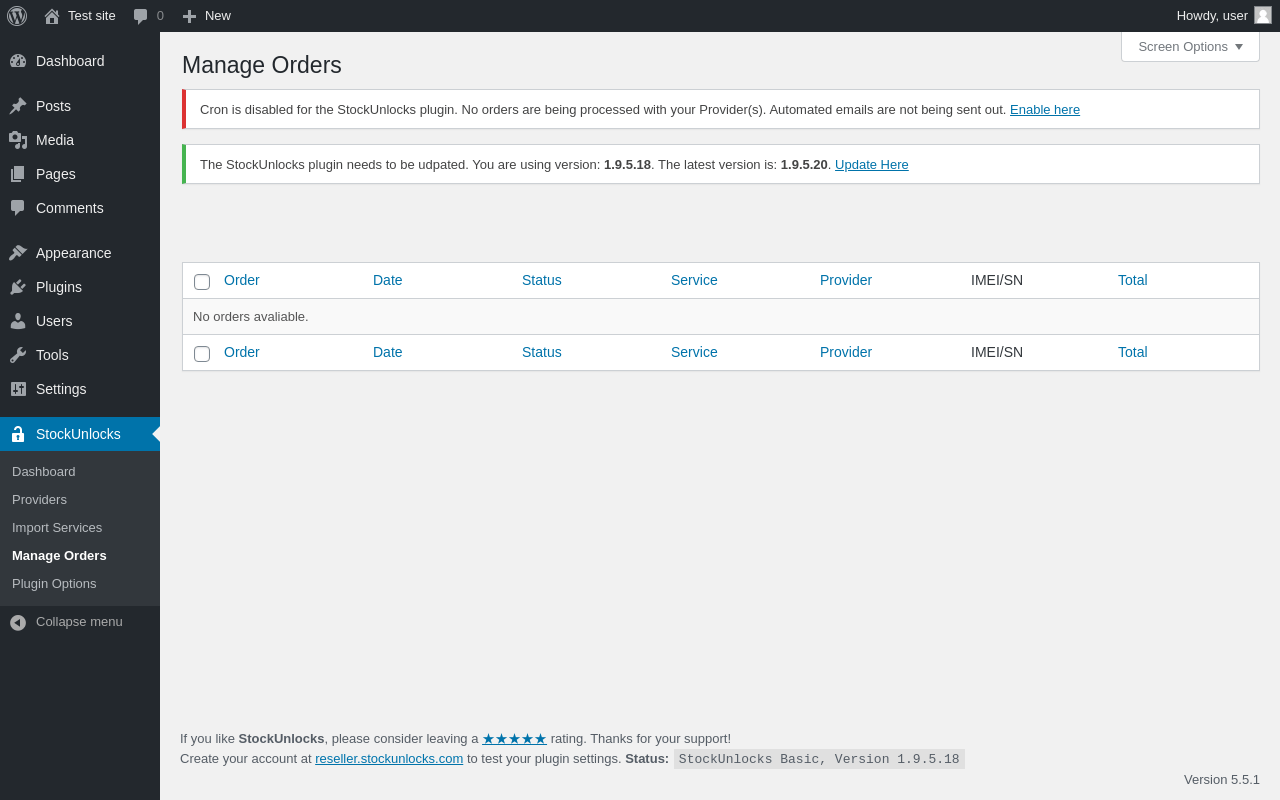Click the Posts pushpin icon
The width and height of the screenshot is (1280, 800).
tap(18, 106)
